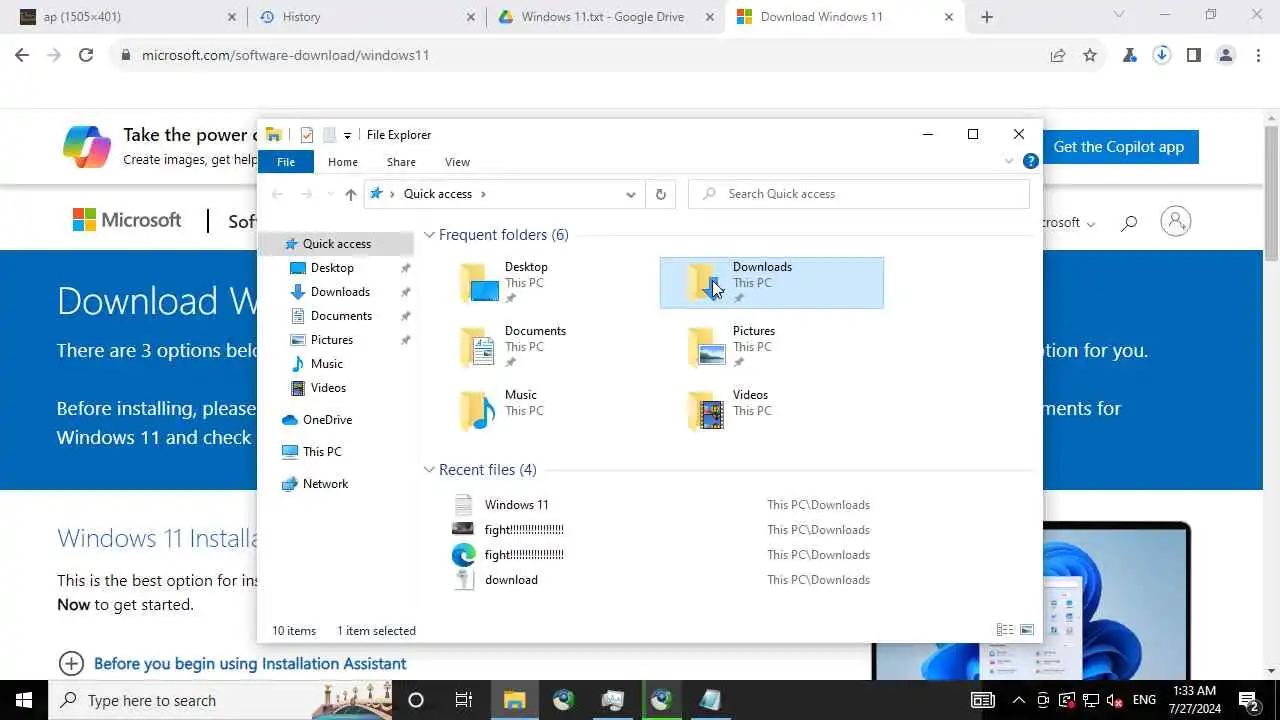Go back in the browser
The image size is (1280, 720).
click(x=22, y=55)
